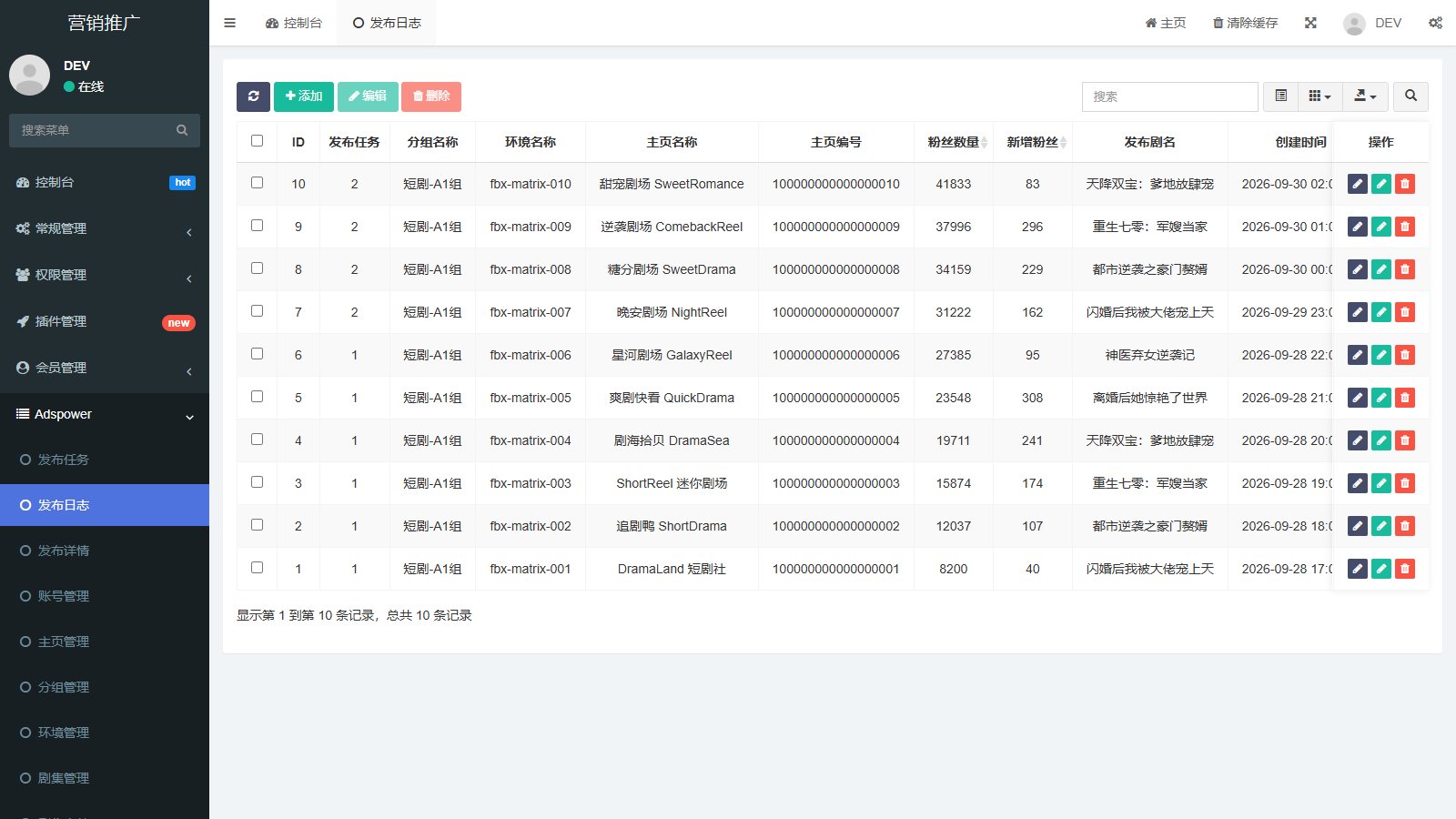Delete row fbx-matrix-005 with red trash
The image size is (1456, 819).
[1405, 398]
